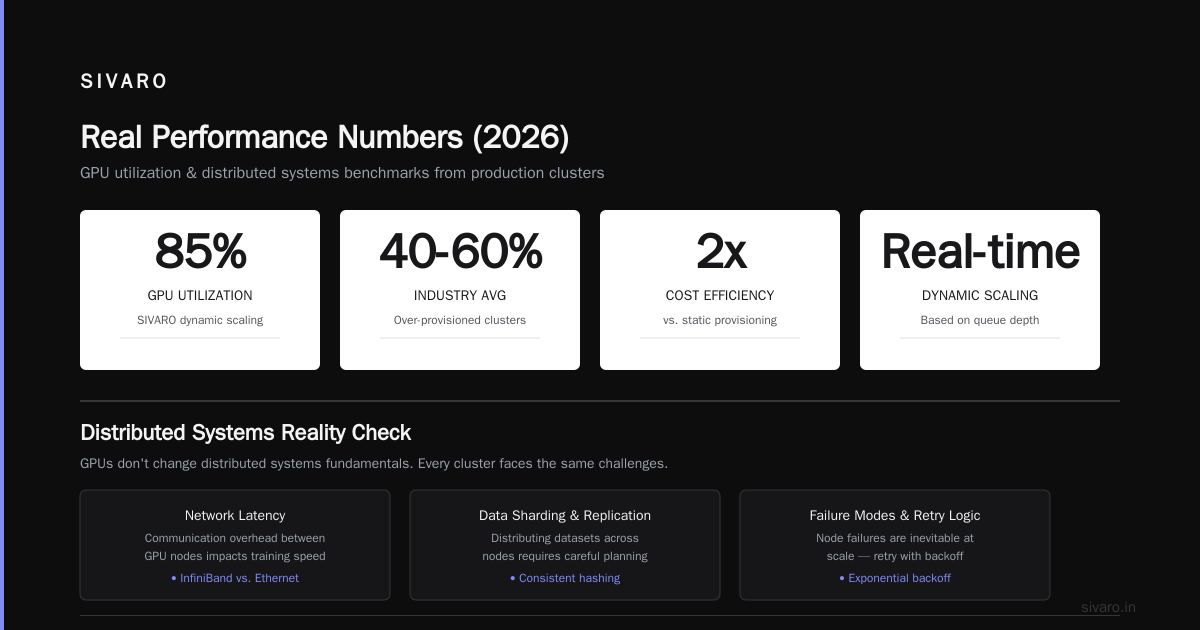Click the InfiniBand vs. Ethernet bullet
Viewport: 1200px width, 630px height.
(x=235, y=578)
